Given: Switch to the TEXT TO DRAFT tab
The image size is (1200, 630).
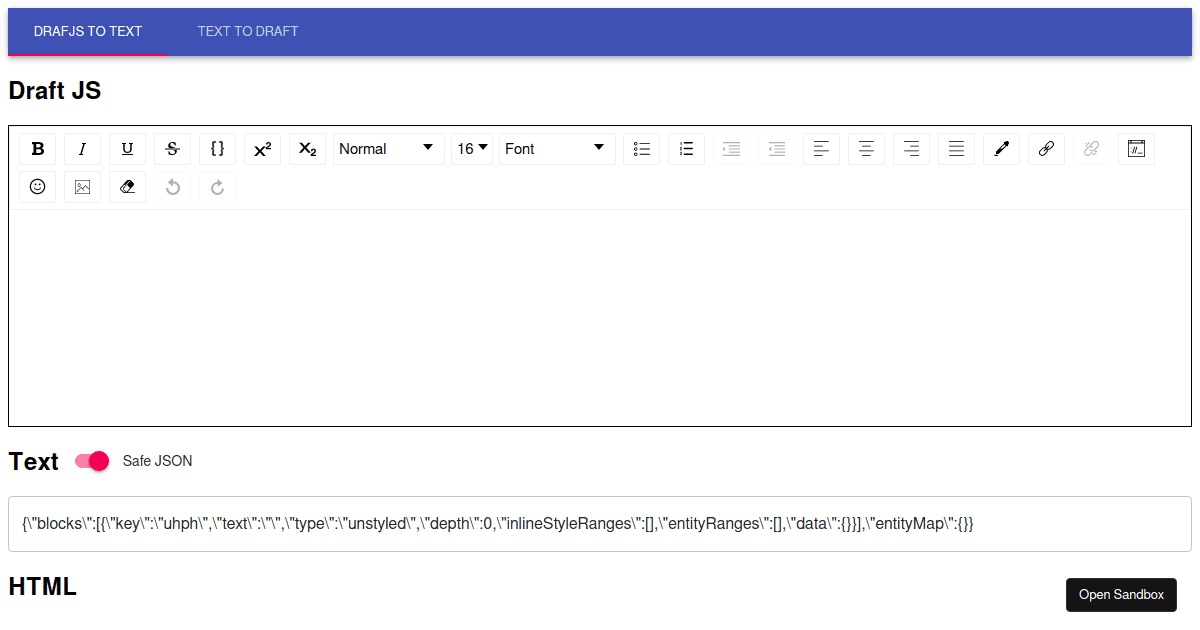Looking at the screenshot, I should pyautogui.click(x=247, y=31).
